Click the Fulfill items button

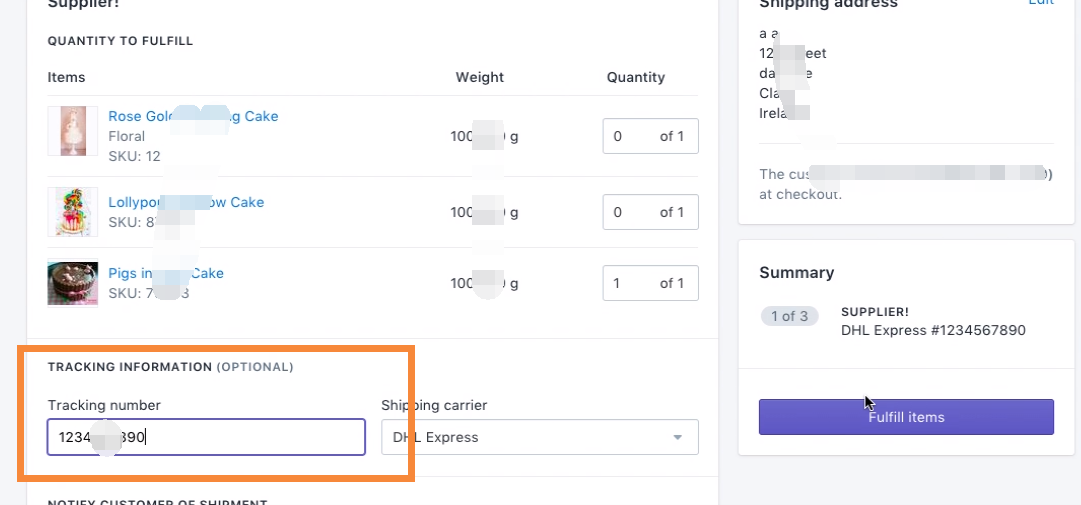pyautogui.click(x=906, y=417)
